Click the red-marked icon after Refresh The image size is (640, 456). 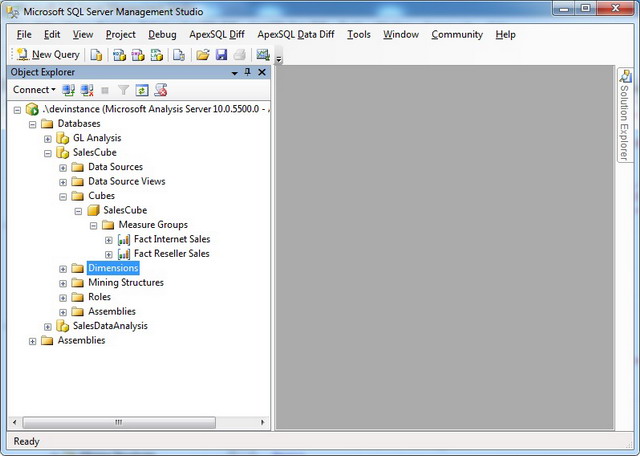pyautogui.click(x=161, y=90)
